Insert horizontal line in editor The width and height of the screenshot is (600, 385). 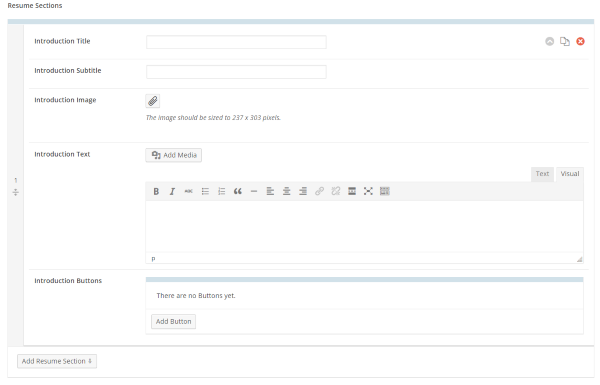tap(254, 191)
